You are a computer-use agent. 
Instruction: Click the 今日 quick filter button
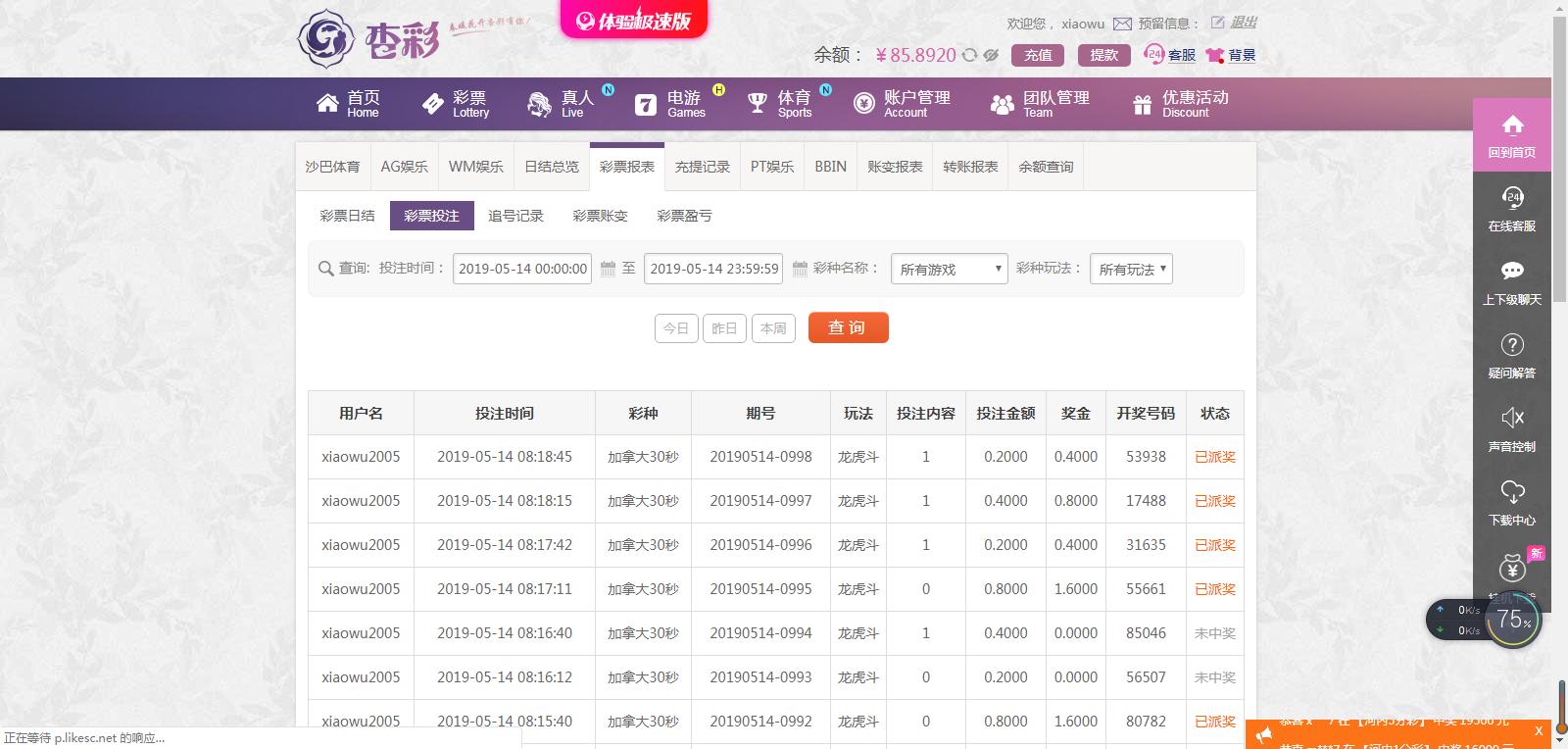676,328
